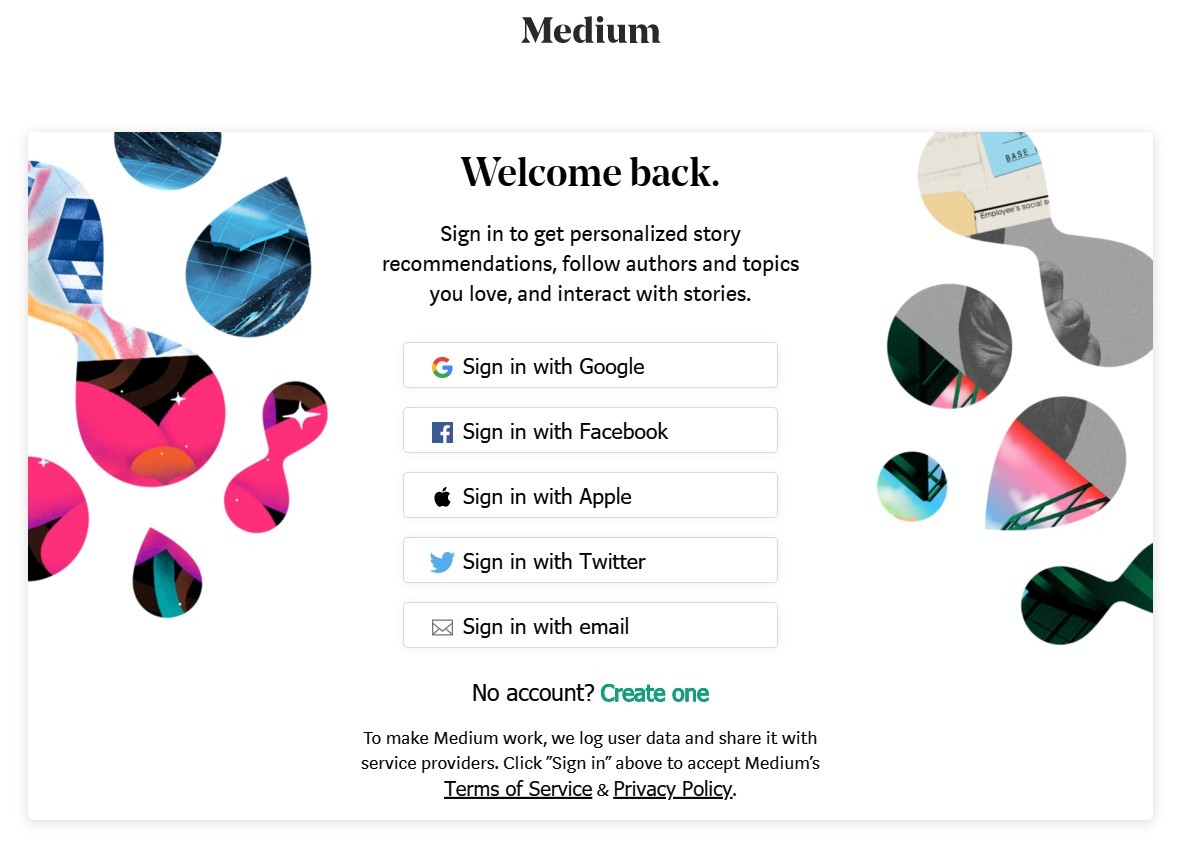This screenshot has height=849, width=1182.
Task: Click the 'No account?' text
Action: pos(533,693)
